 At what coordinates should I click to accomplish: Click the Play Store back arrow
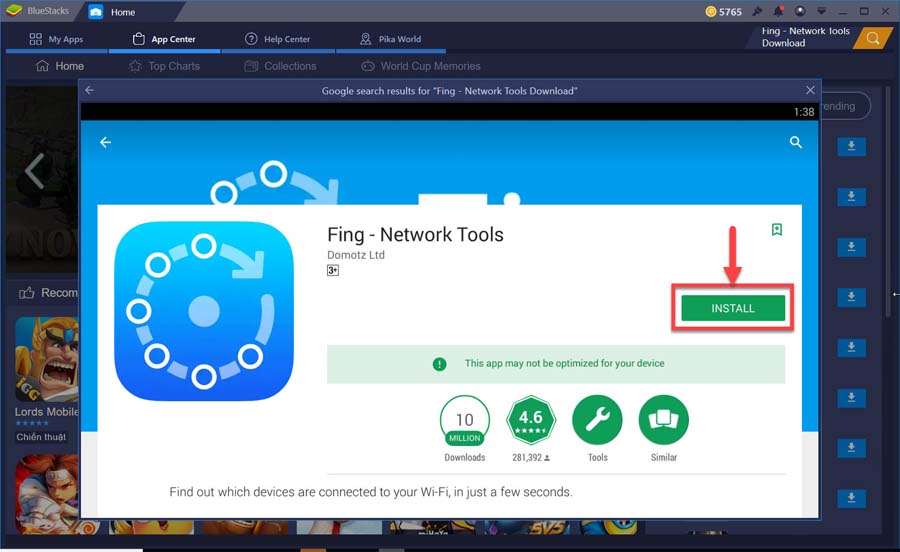[106, 142]
